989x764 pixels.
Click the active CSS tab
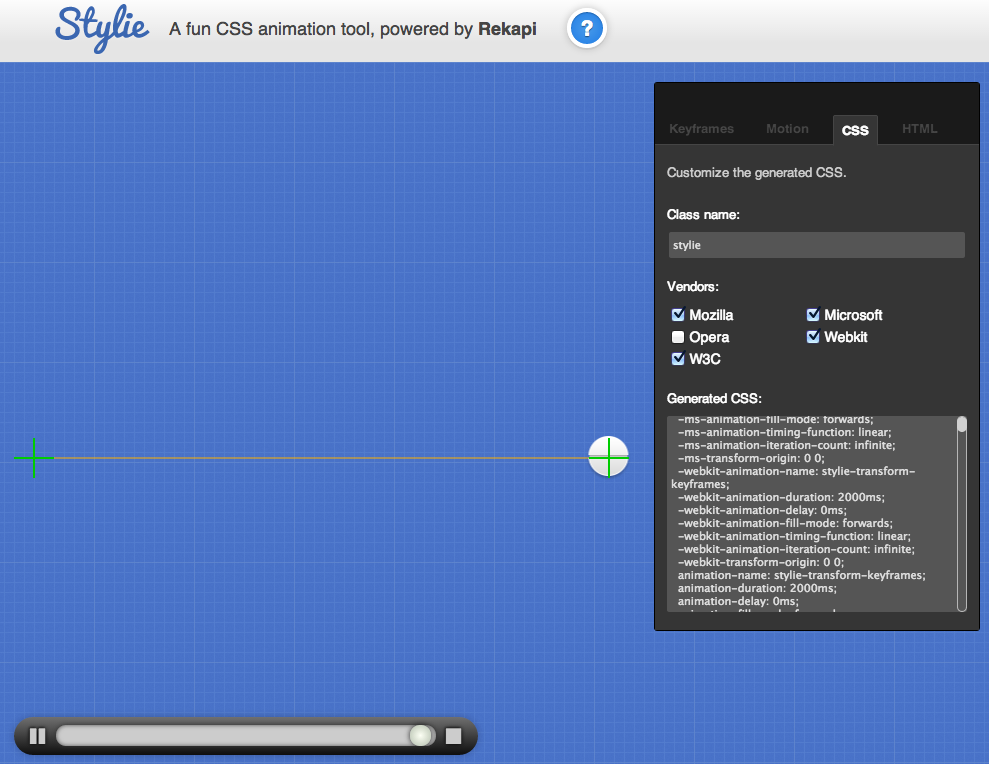855,130
